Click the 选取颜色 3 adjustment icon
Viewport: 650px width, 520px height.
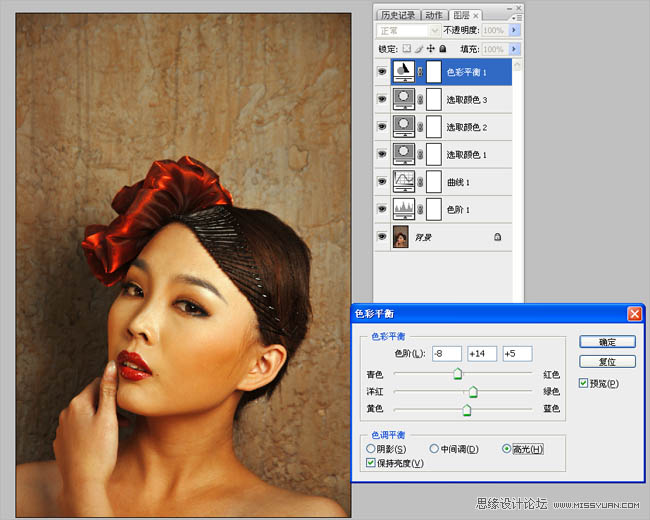405,100
